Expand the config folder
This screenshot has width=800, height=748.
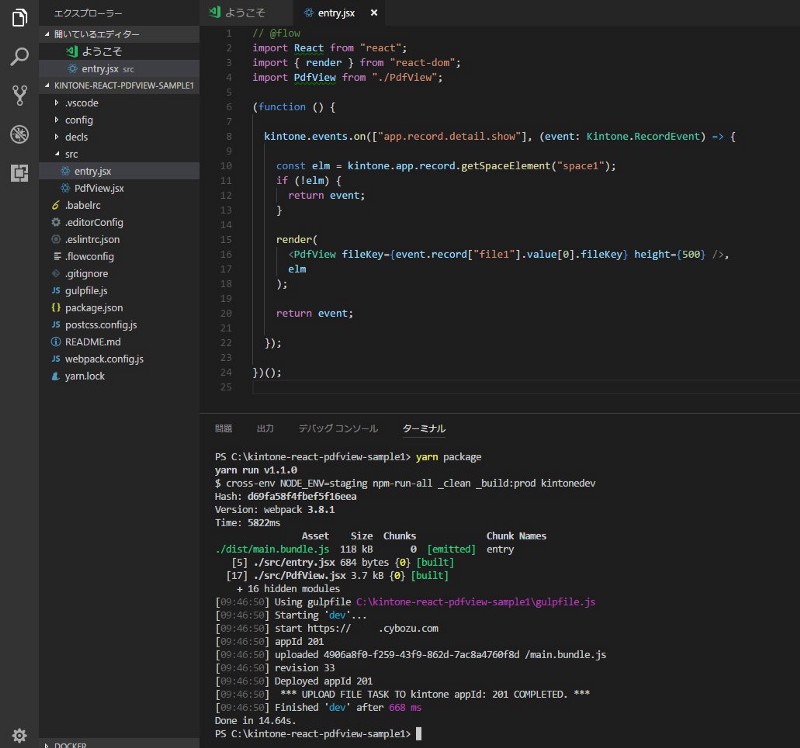79,120
